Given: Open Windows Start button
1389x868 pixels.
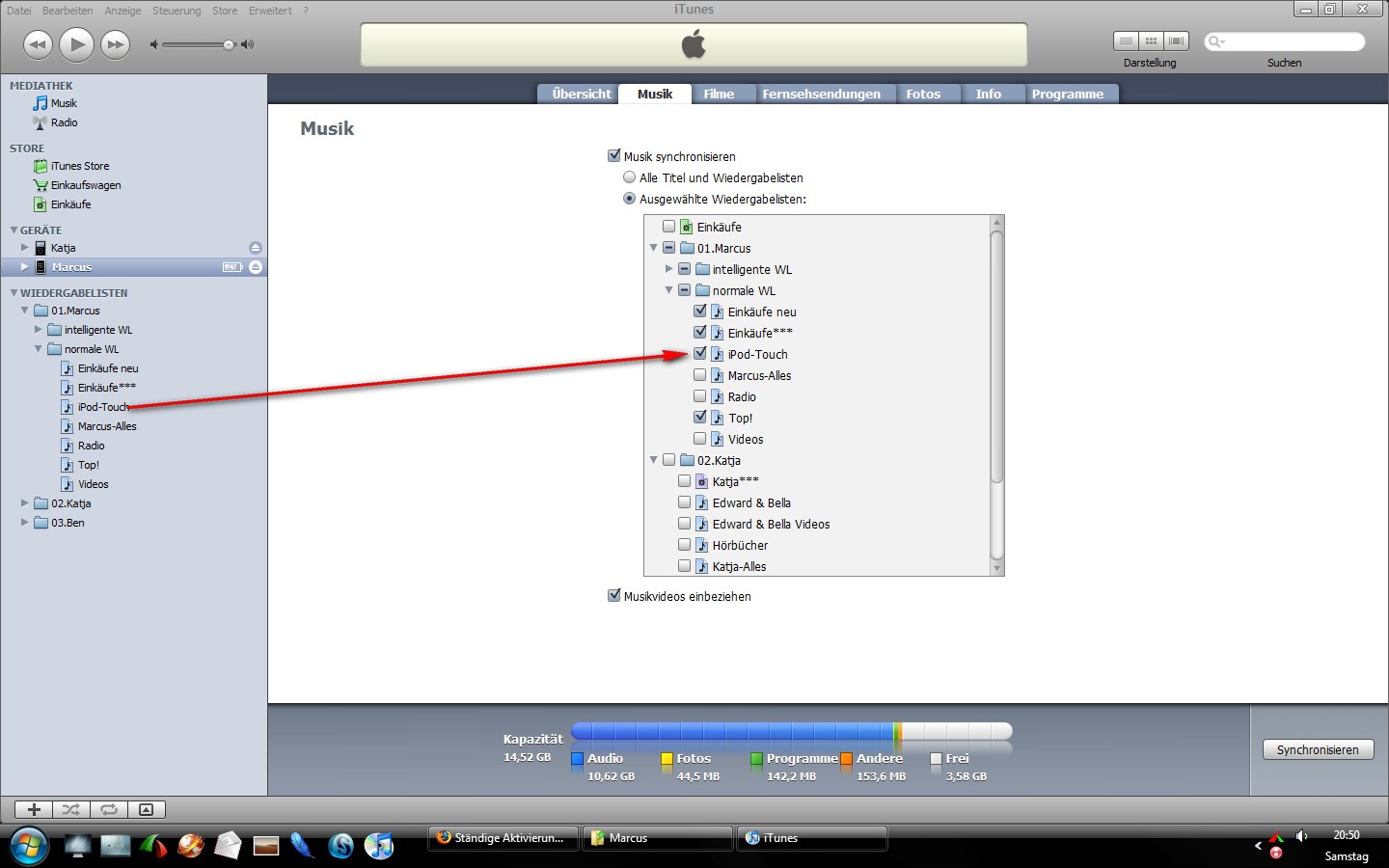Looking at the screenshot, I should [x=28, y=846].
